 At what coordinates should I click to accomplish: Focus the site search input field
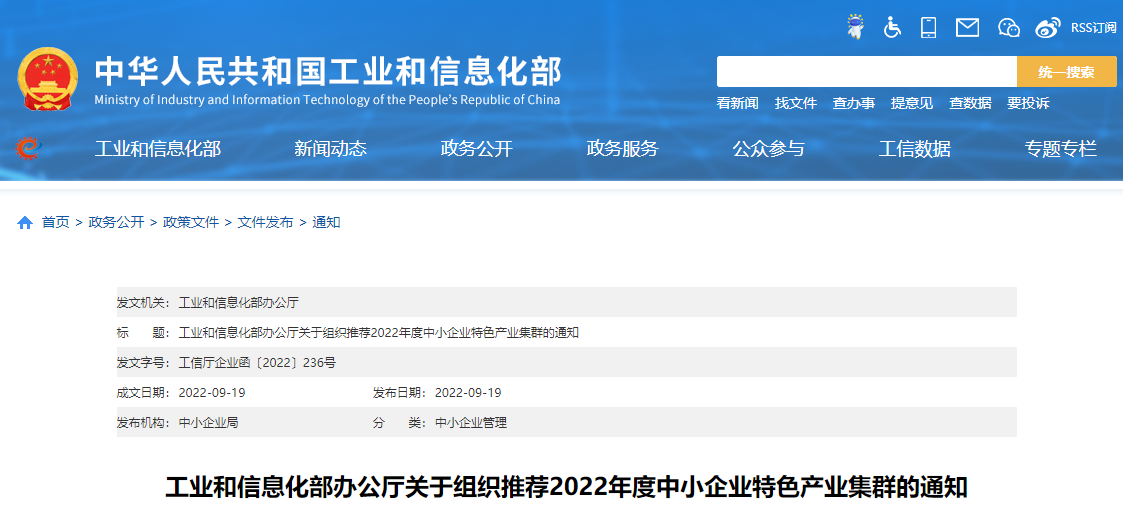[x=866, y=72]
